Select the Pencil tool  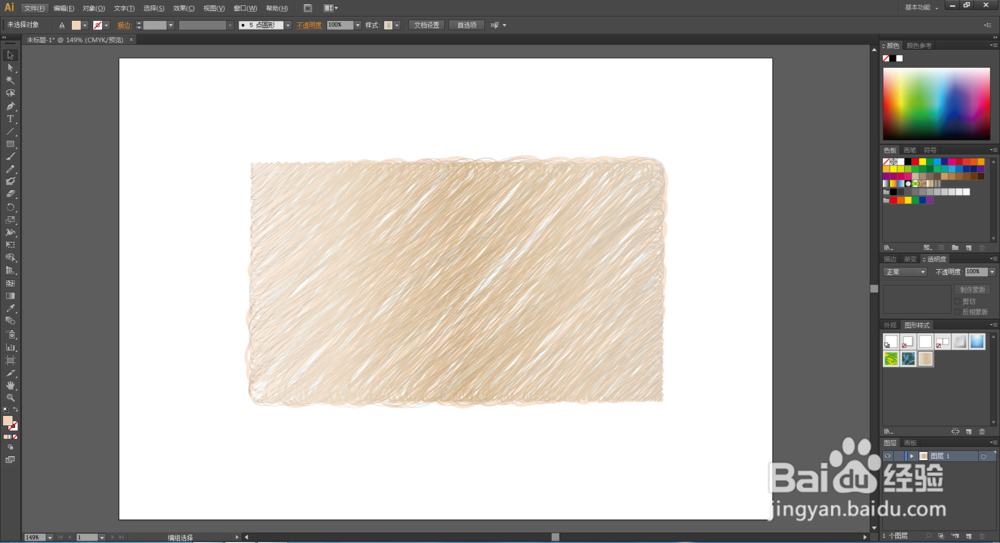tap(10, 169)
